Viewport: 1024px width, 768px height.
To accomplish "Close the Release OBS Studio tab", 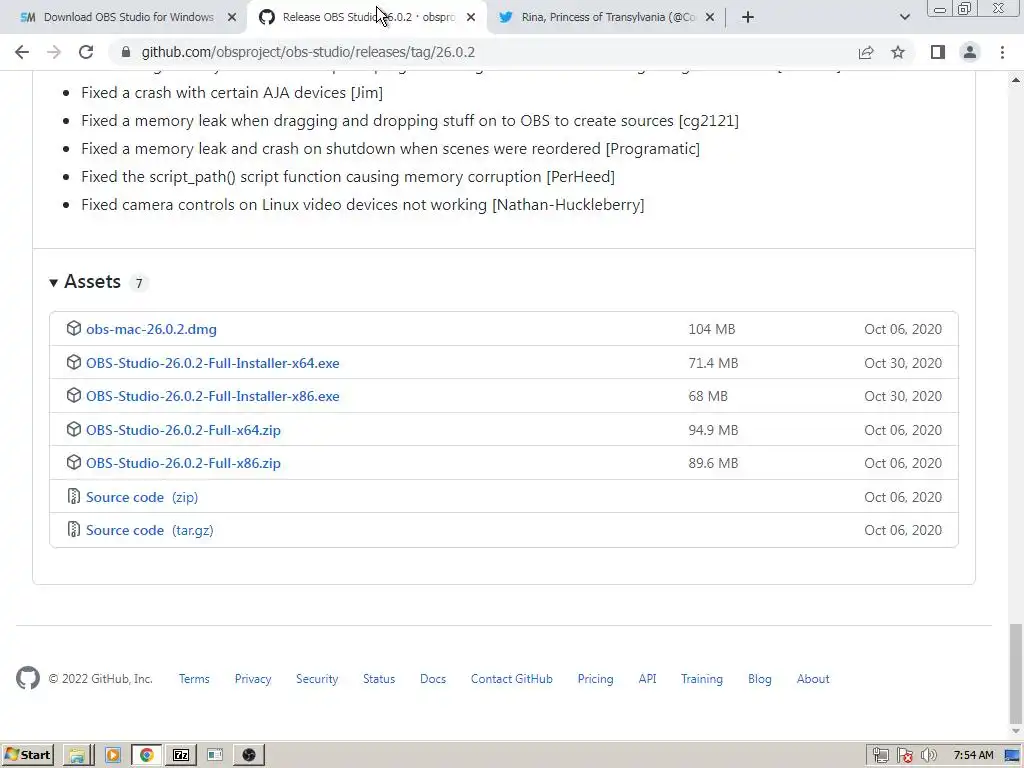I will (471, 18).
